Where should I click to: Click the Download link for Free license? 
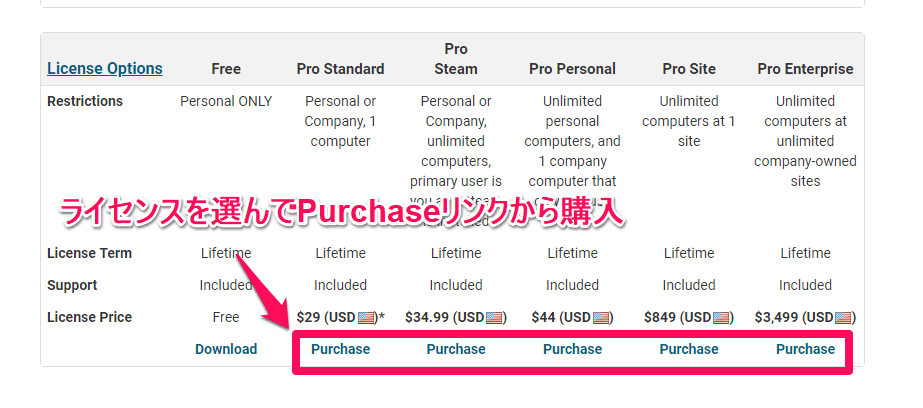click(226, 349)
